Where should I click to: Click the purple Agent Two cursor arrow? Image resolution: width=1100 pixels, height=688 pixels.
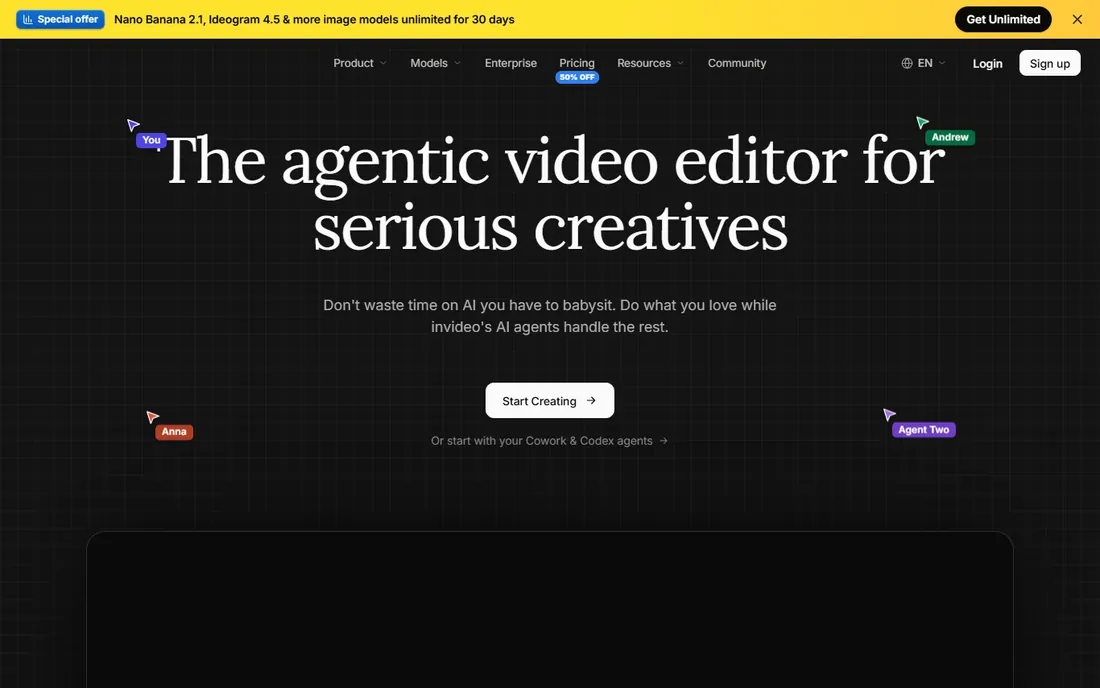pos(889,414)
